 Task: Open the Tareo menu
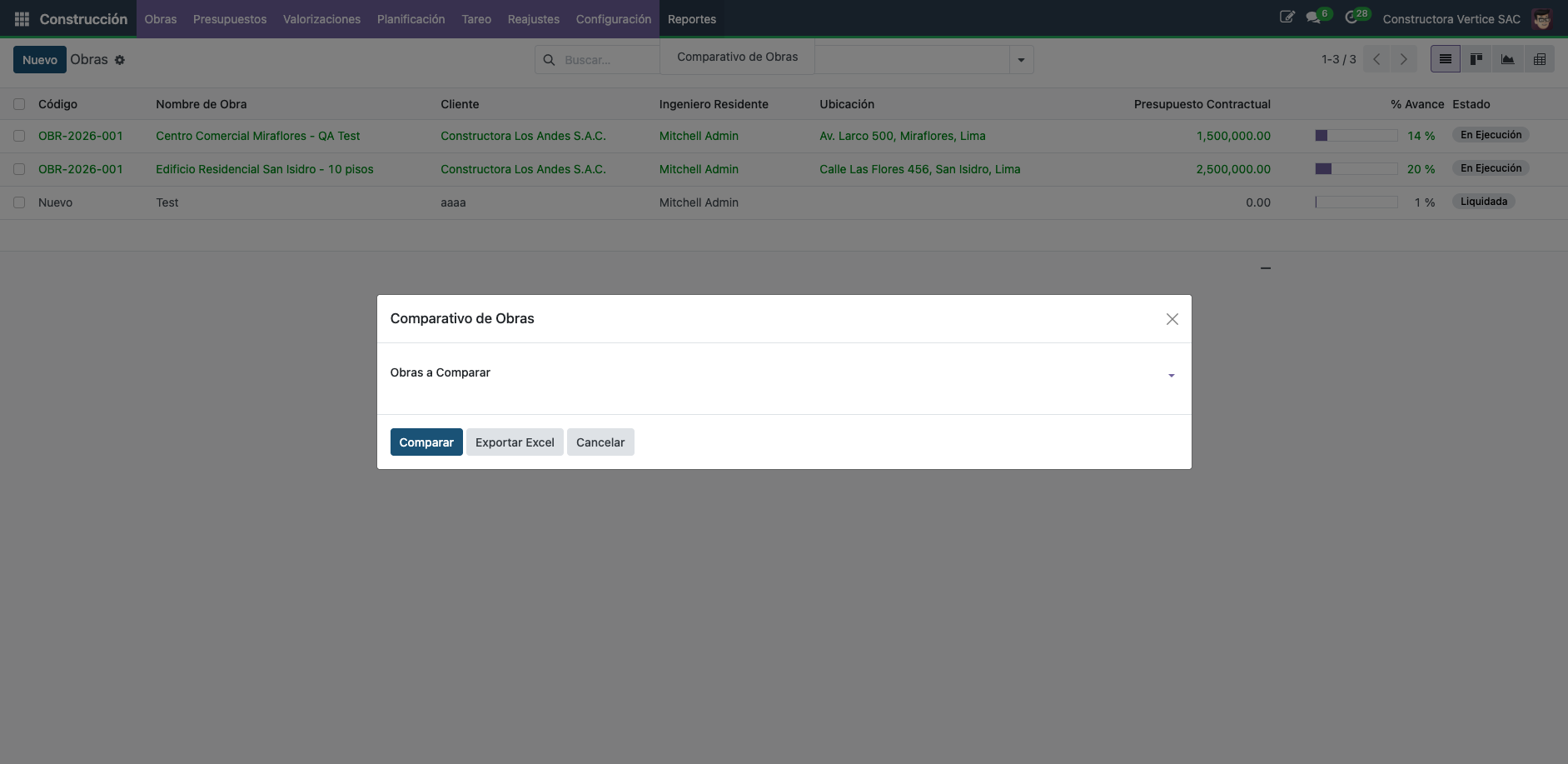coord(476,18)
